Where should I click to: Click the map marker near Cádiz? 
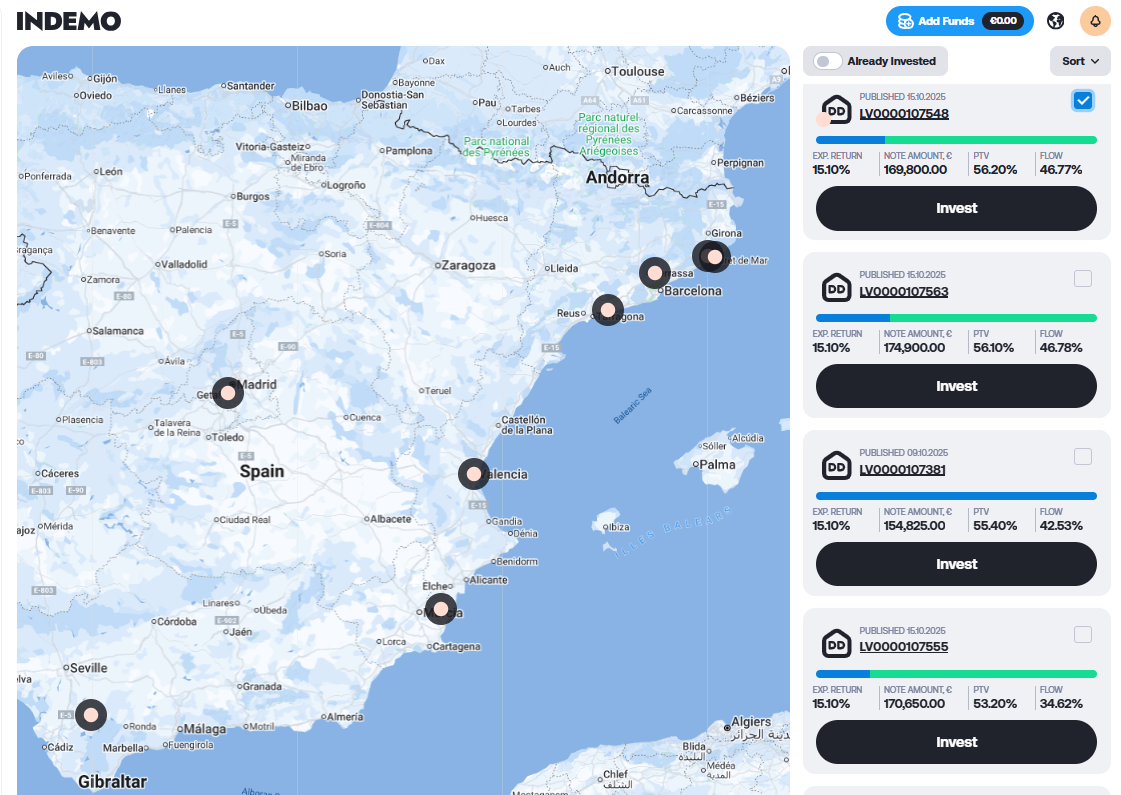pyautogui.click(x=91, y=715)
